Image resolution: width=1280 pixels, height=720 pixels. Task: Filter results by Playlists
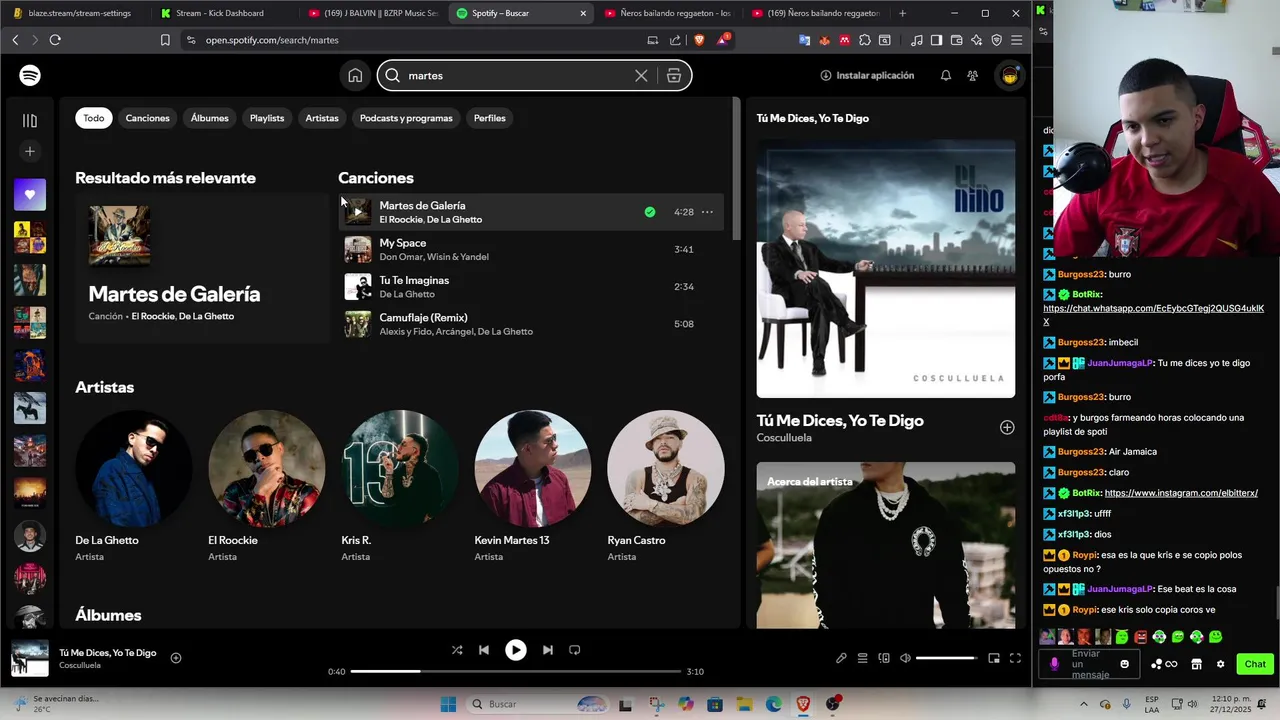[267, 118]
